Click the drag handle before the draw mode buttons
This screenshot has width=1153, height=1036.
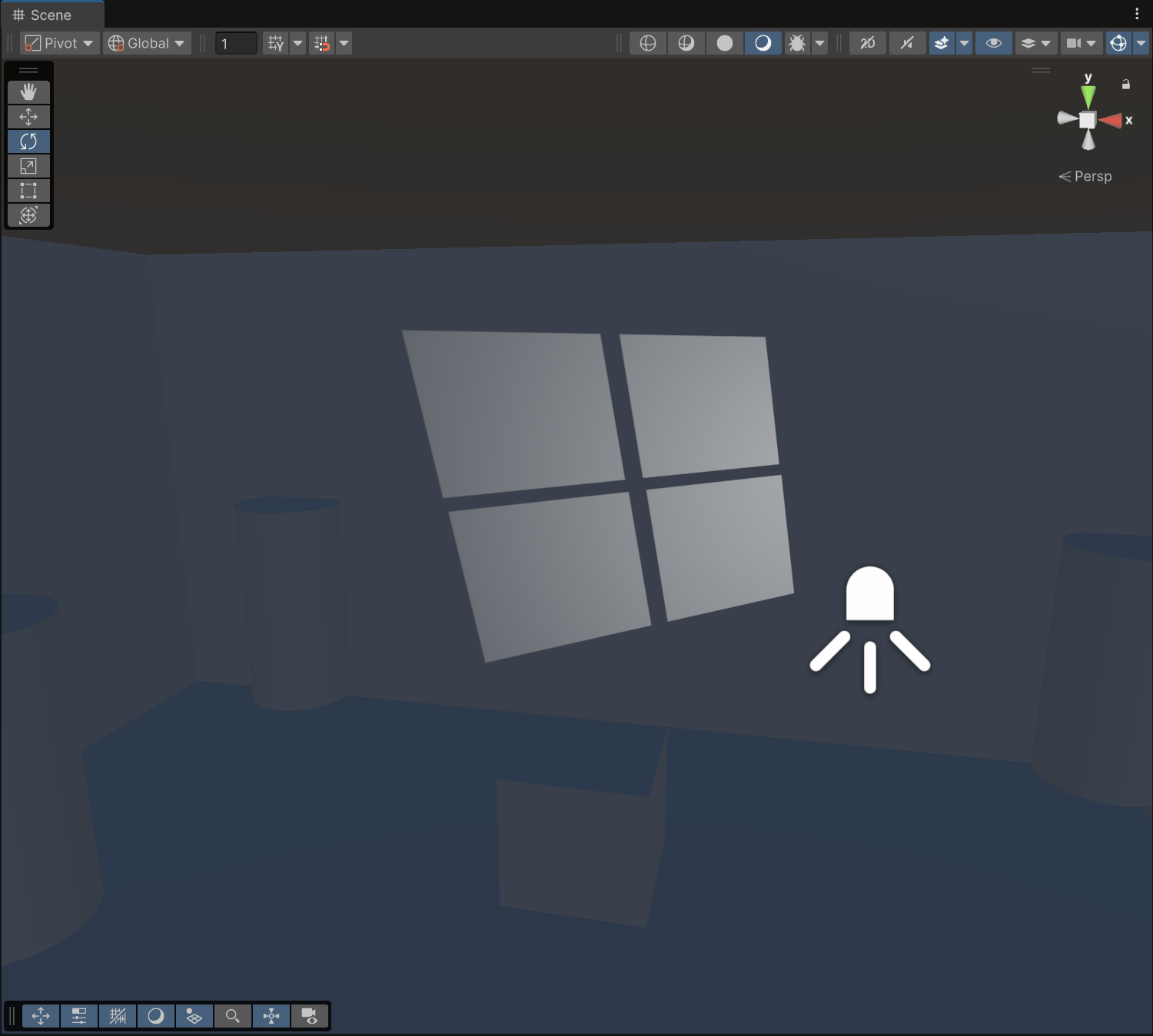click(619, 43)
